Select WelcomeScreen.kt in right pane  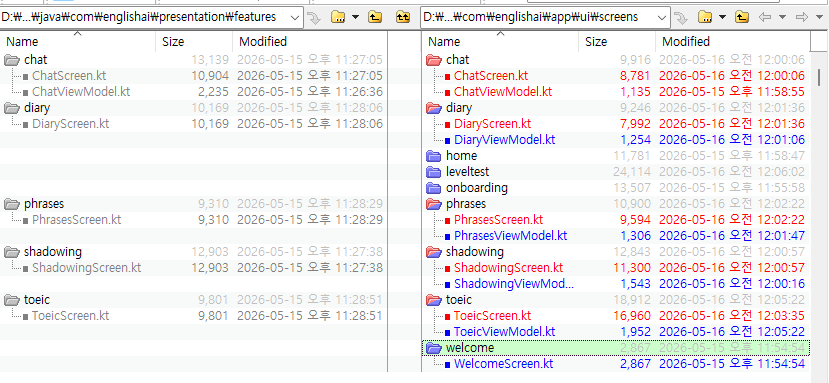[504, 364]
